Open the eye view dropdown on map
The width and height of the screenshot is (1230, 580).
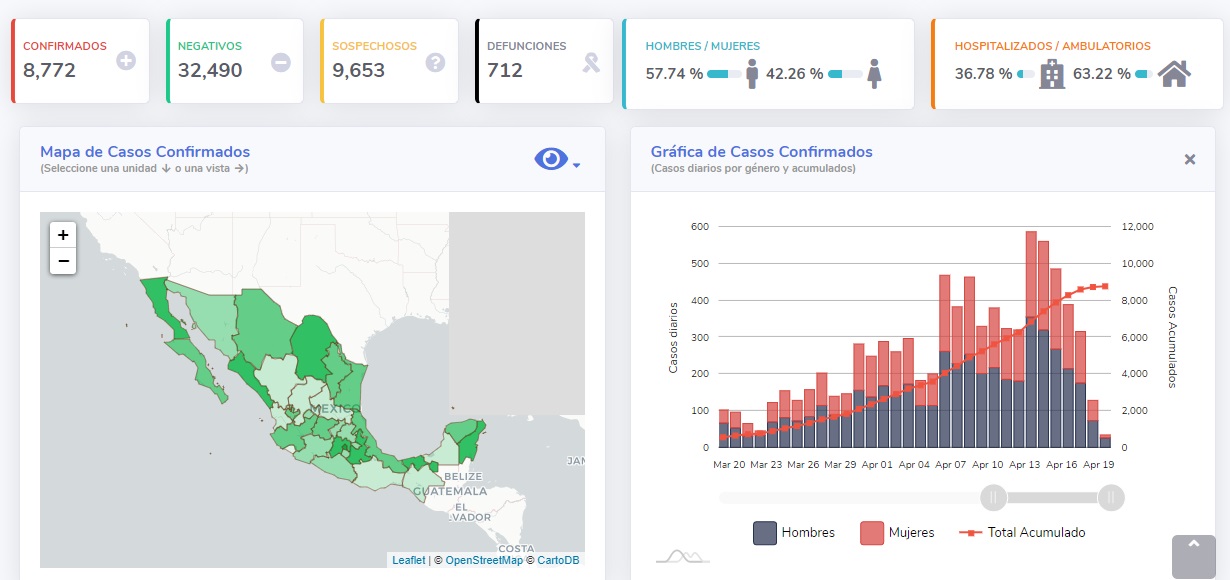pos(551,159)
